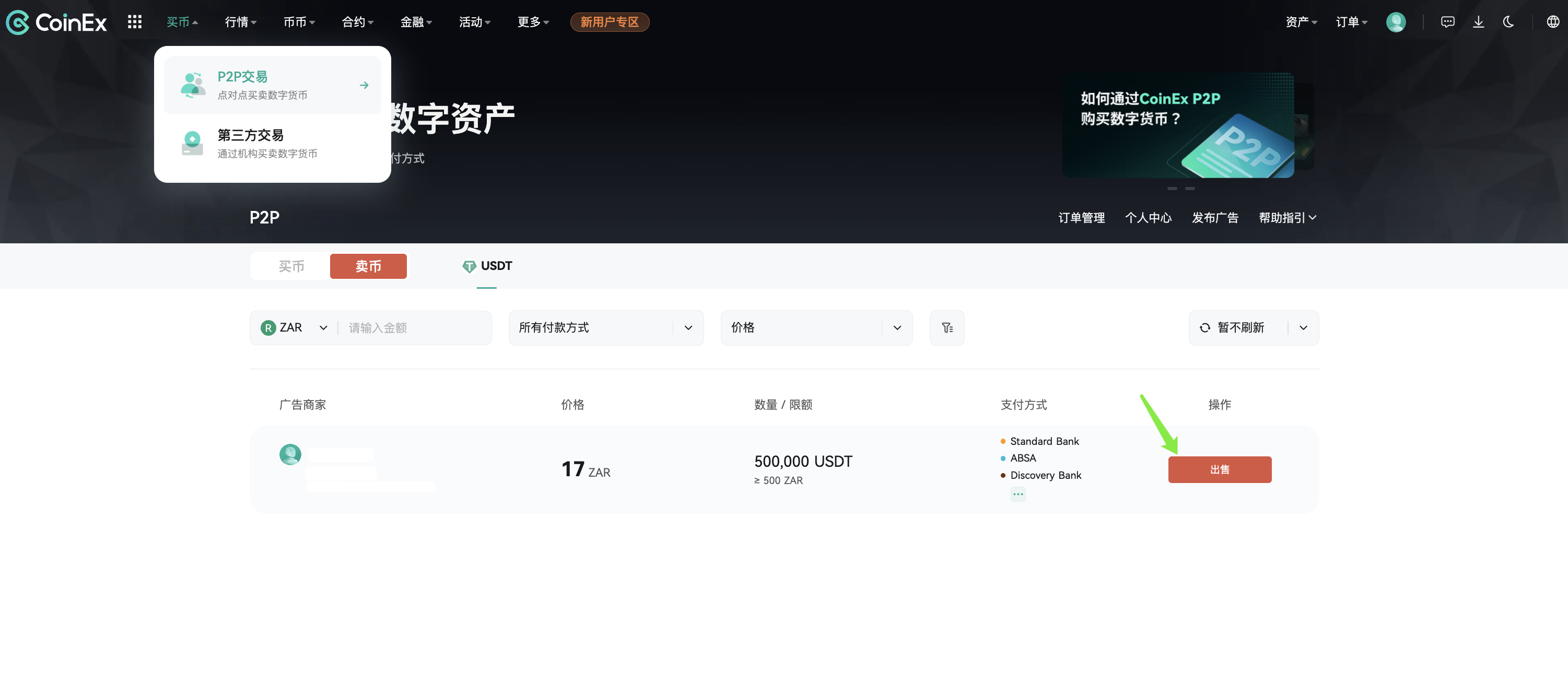Click the Discovery Bank payment label
Screen dimensions: 1568x683
click(1045, 475)
